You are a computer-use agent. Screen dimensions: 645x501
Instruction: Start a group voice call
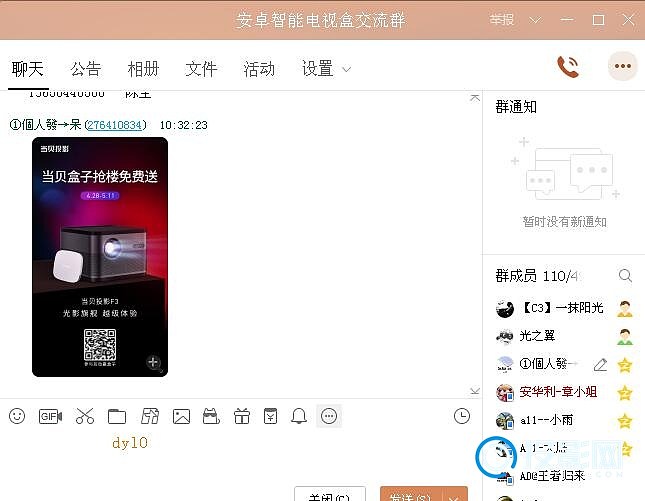(x=568, y=67)
